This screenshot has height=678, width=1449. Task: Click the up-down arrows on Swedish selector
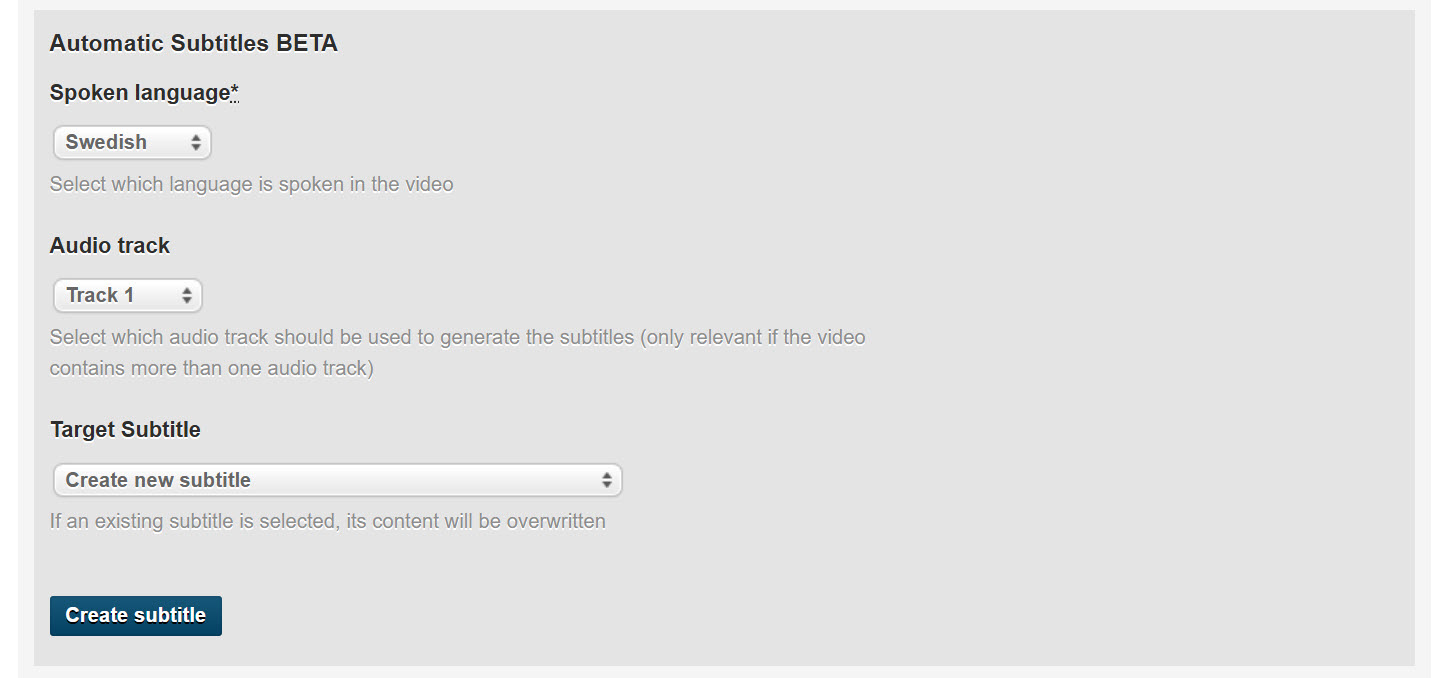196,143
